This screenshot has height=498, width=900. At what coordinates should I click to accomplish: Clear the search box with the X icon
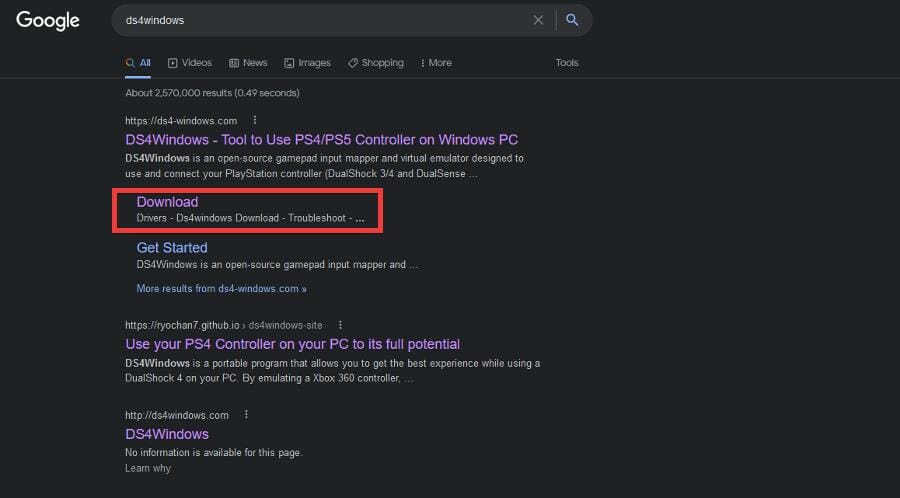pyautogui.click(x=538, y=20)
